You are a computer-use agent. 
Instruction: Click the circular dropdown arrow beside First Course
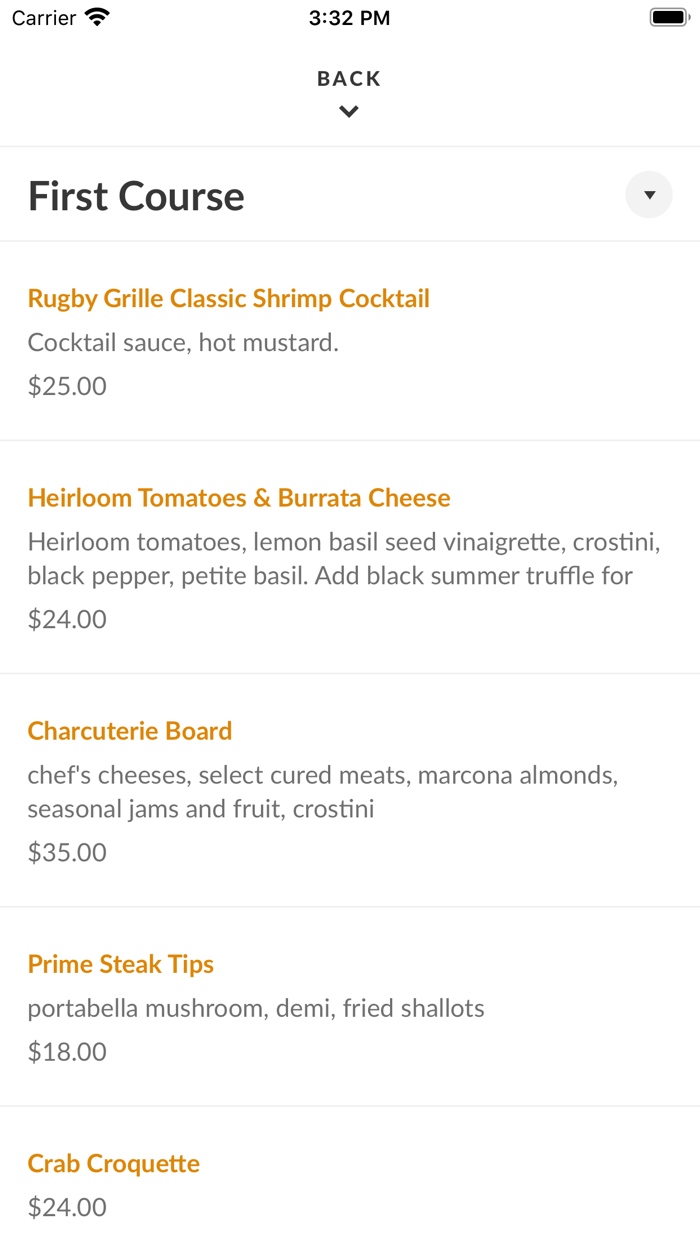(x=648, y=194)
